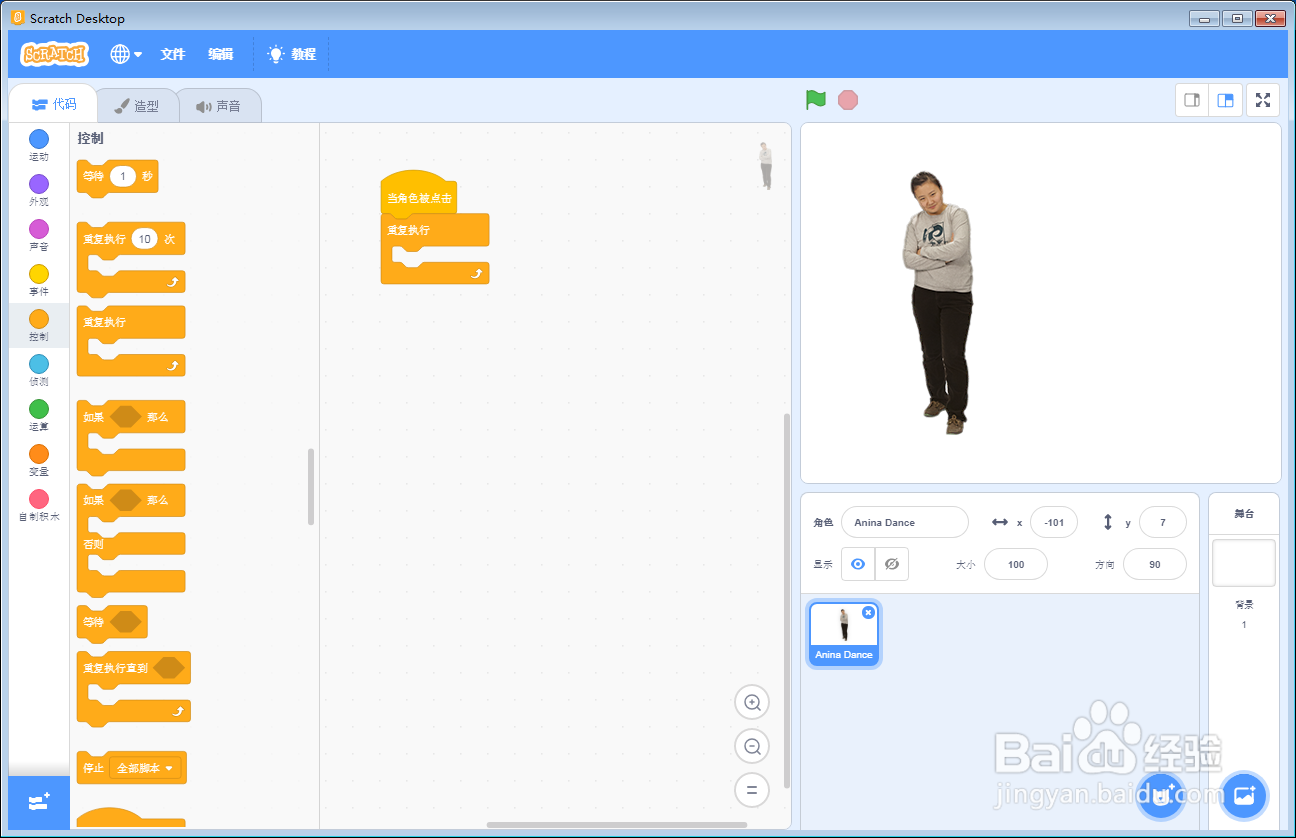Image resolution: width=1296 pixels, height=838 pixels.
Task: Click the block palette vertical scrollbar
Action: 311,486
